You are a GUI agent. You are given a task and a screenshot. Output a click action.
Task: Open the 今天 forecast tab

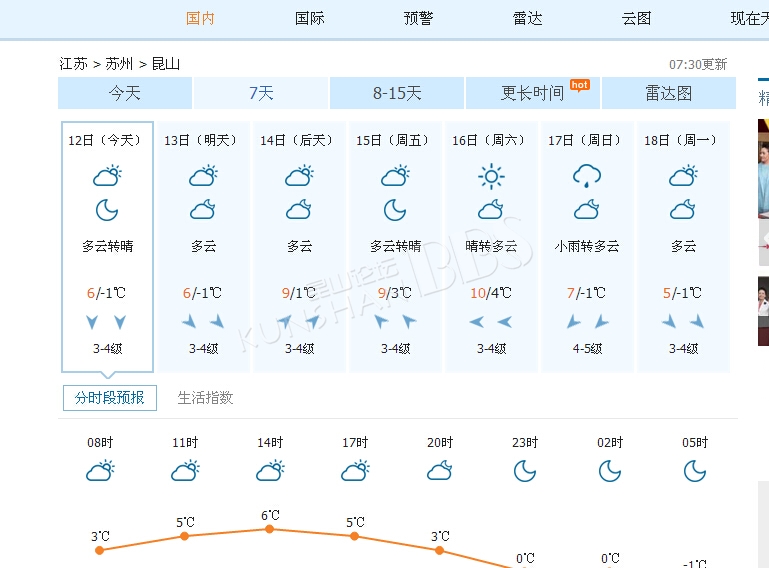[125, 93]
